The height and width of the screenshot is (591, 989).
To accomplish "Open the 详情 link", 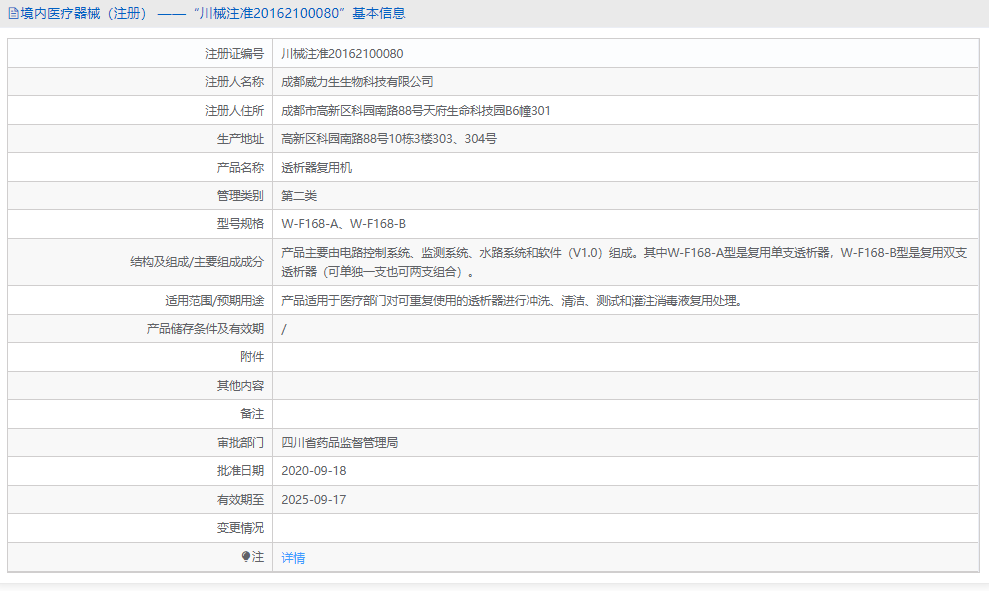I will coord(293,558).
